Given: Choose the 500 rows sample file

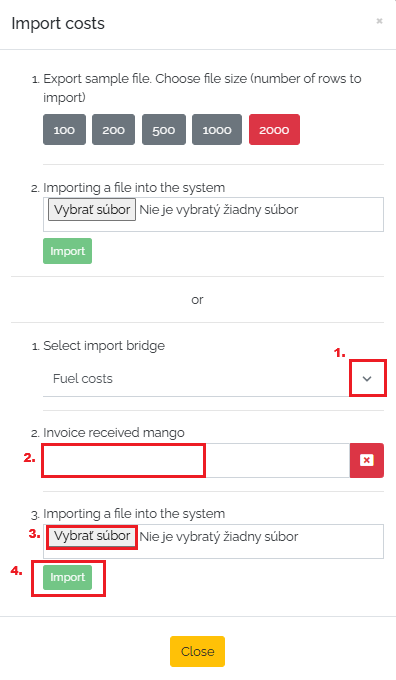Looking at the screenshot, I should click(x=164, y=129).
